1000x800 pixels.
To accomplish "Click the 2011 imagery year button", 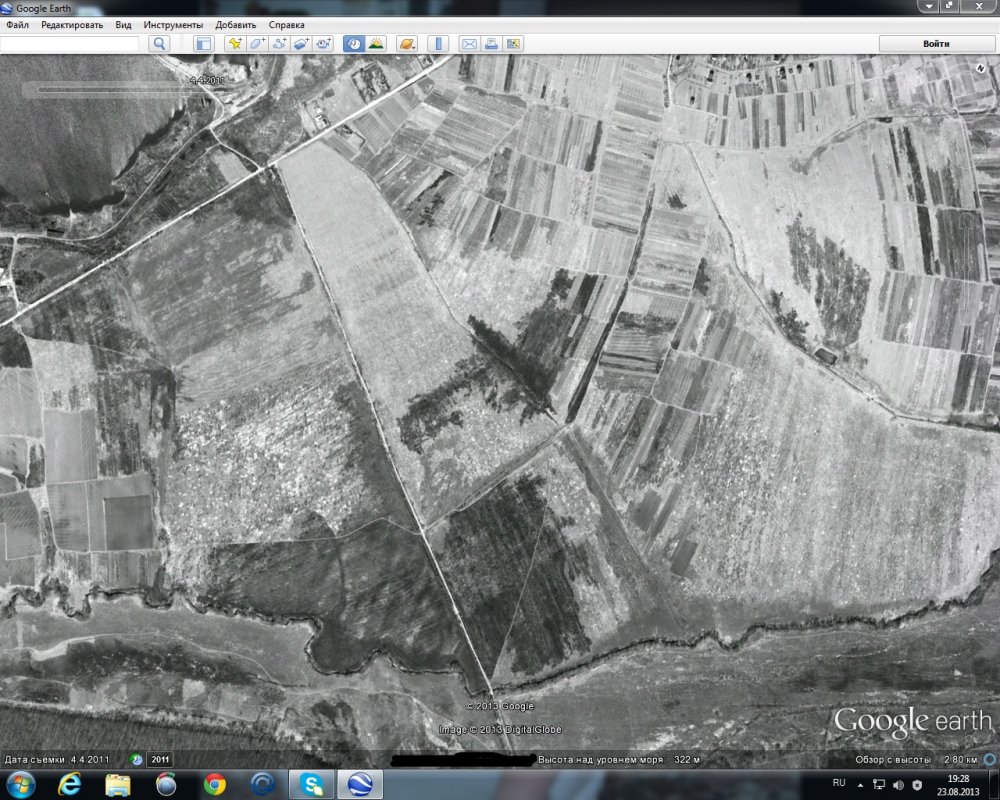I will 161,759.
